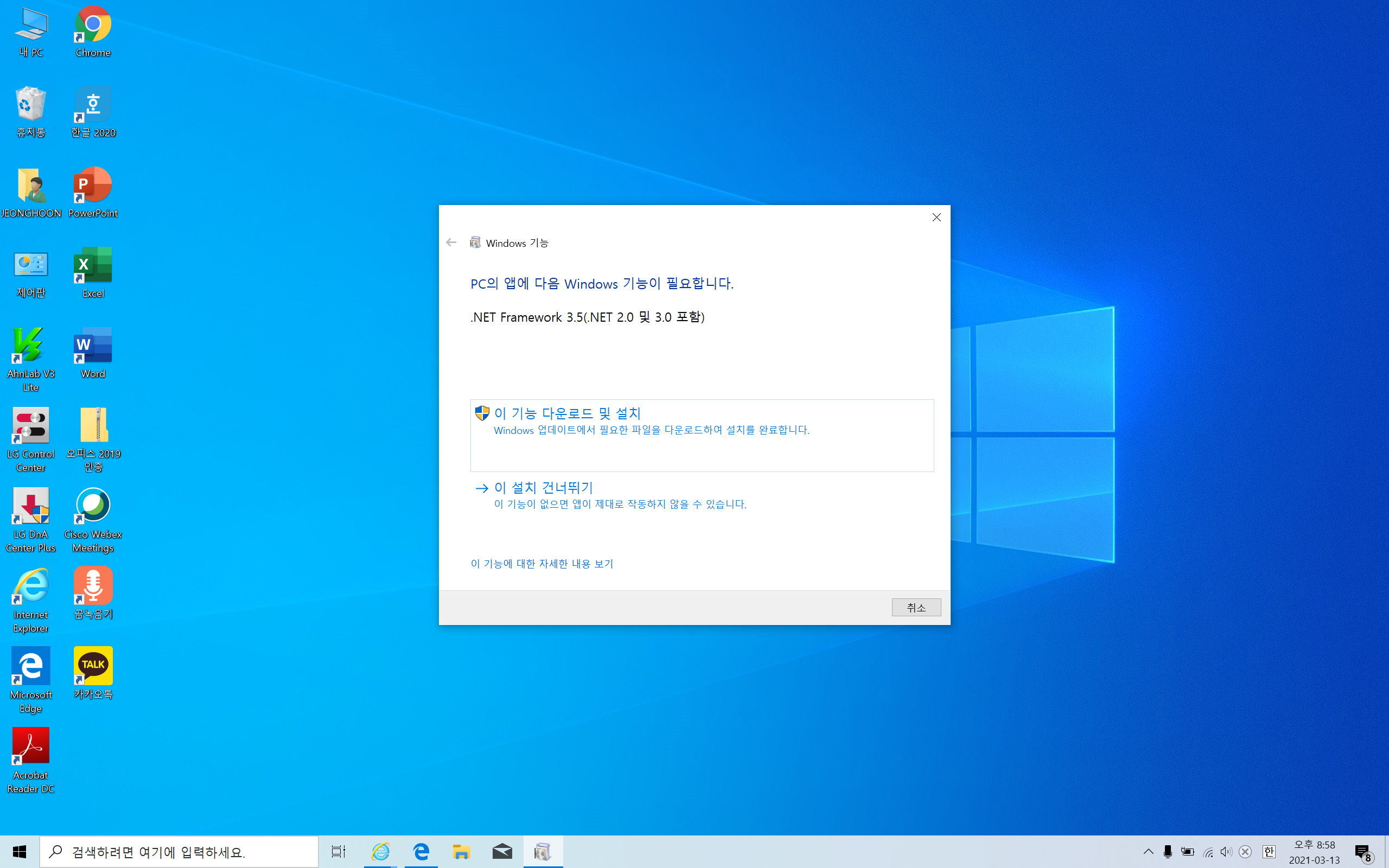The height and width of the screenshot is (868, 1389).
Task: Expand hidden system tray icons chevron
Action: 1148,851
